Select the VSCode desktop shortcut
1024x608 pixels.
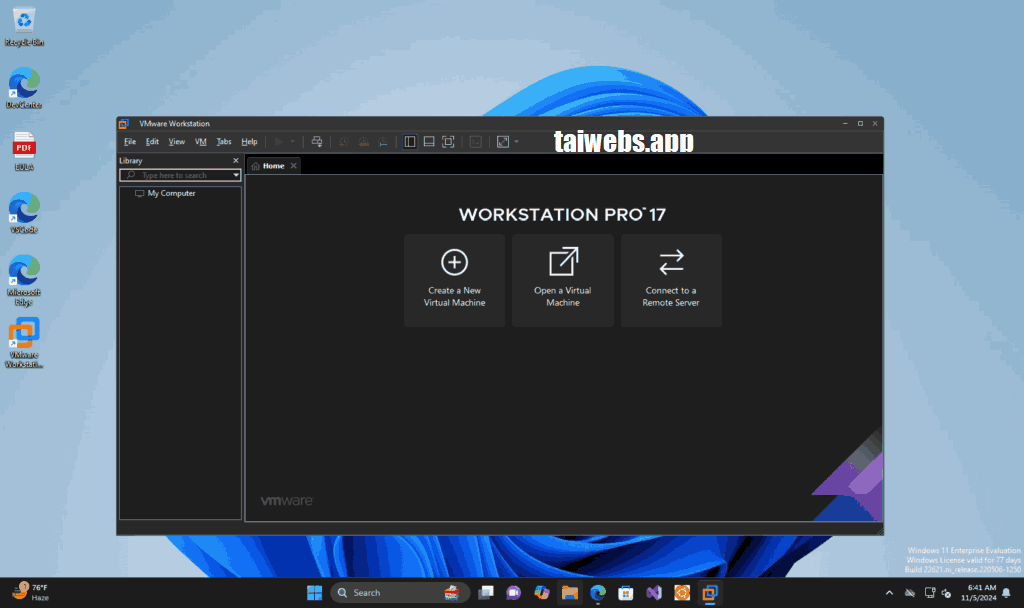[24, 214]
